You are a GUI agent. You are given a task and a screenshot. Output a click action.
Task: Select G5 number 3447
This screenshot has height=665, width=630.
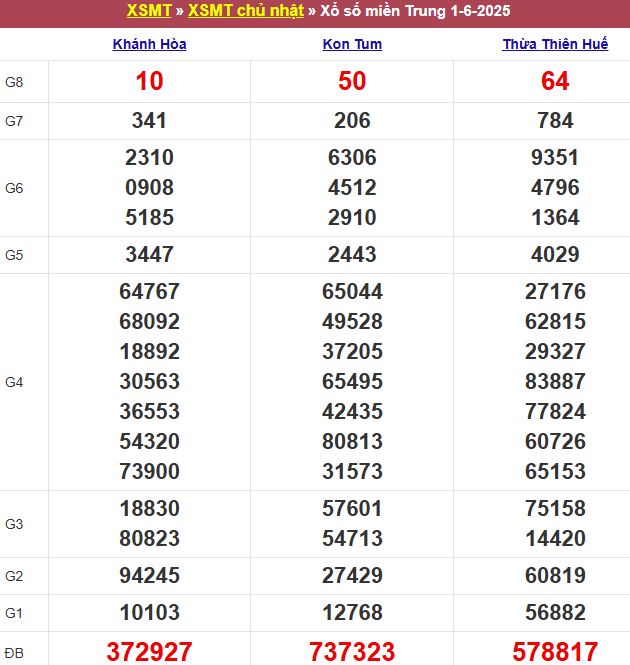pos(149,254)
